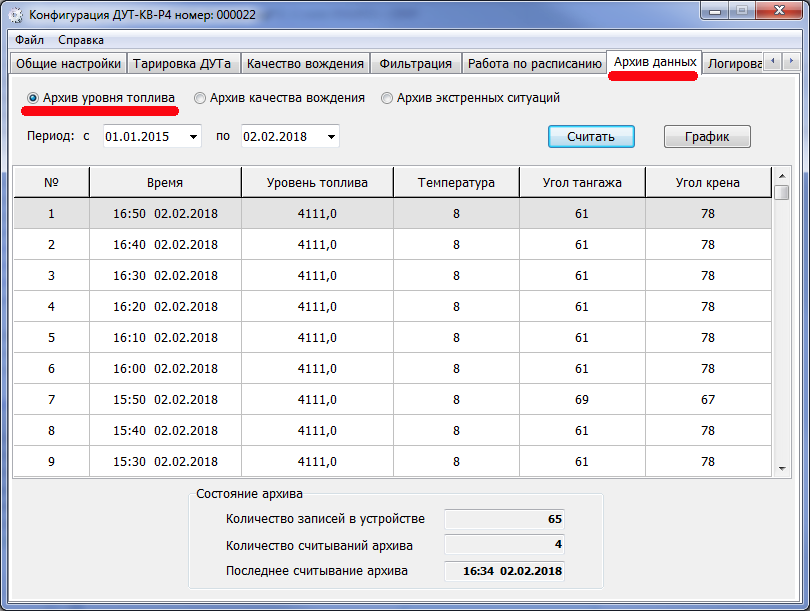Switch to the Качество вождения tab
This screenshot has height=611, width=810.
point(305,64)
